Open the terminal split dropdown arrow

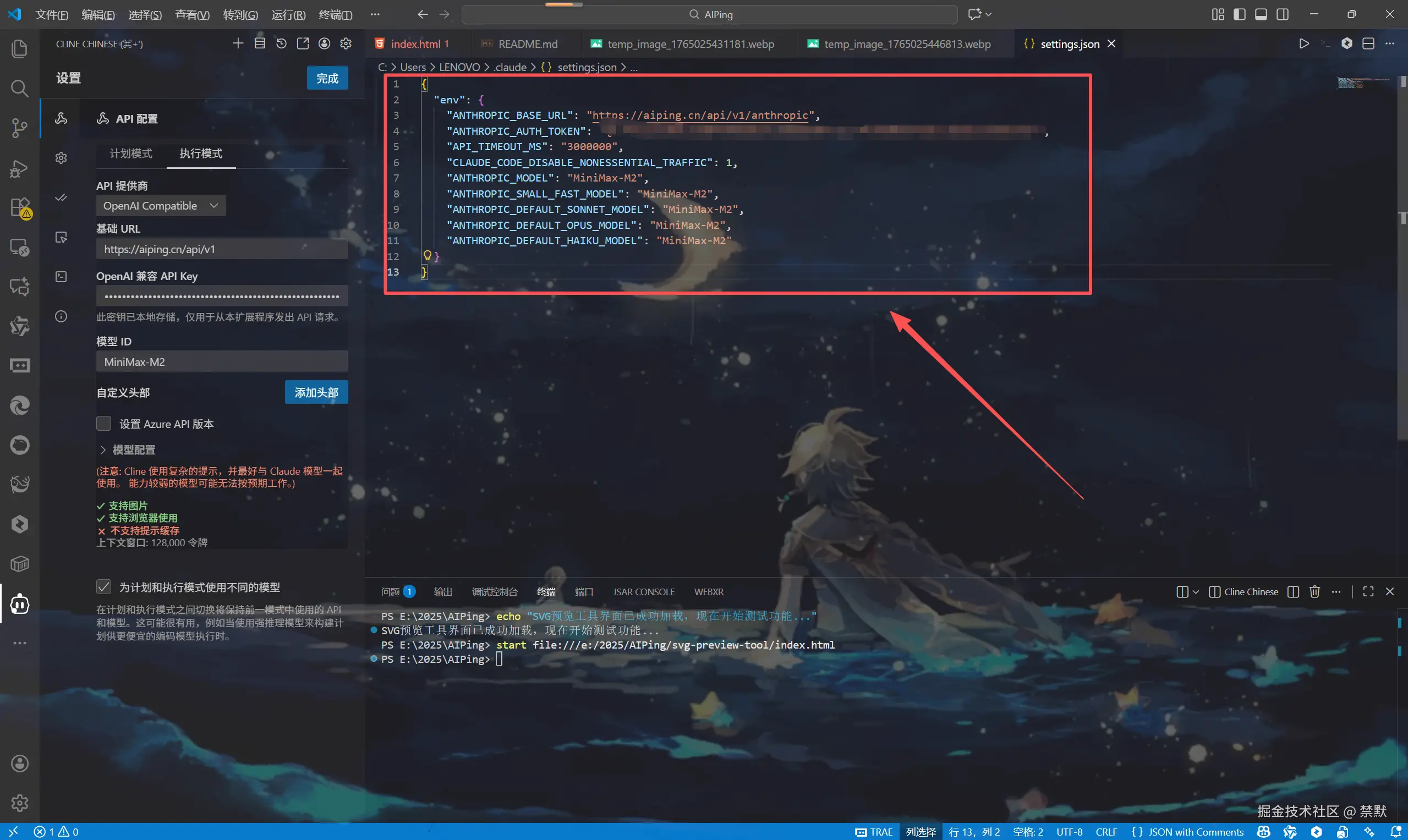click(x=1196, y=591)
